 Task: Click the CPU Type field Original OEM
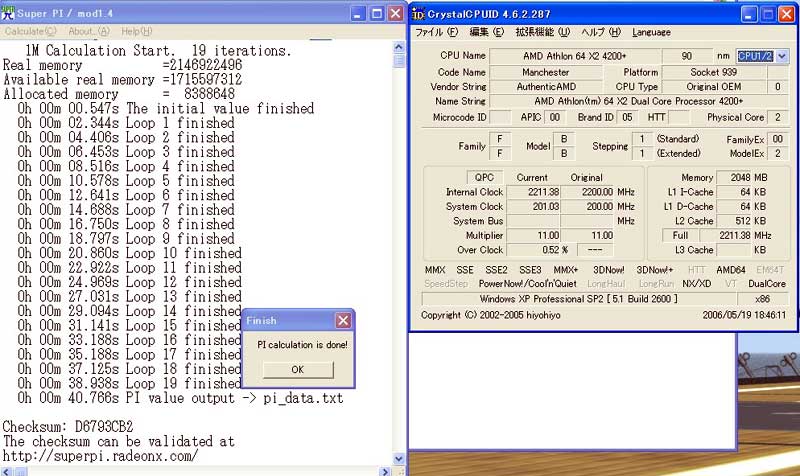click(713, 87)
